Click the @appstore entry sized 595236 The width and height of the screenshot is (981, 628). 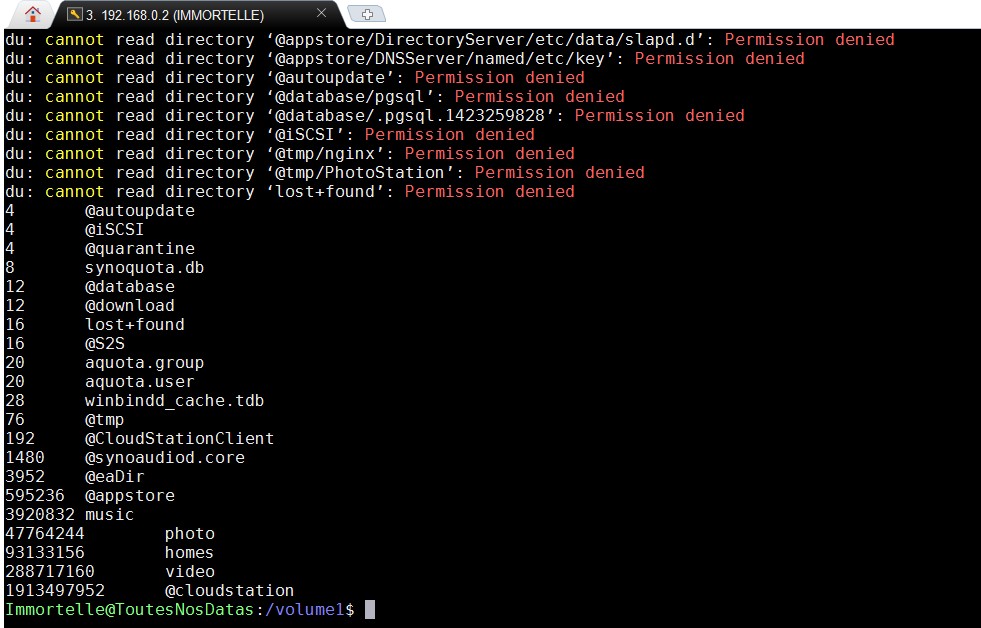(129, 495)
